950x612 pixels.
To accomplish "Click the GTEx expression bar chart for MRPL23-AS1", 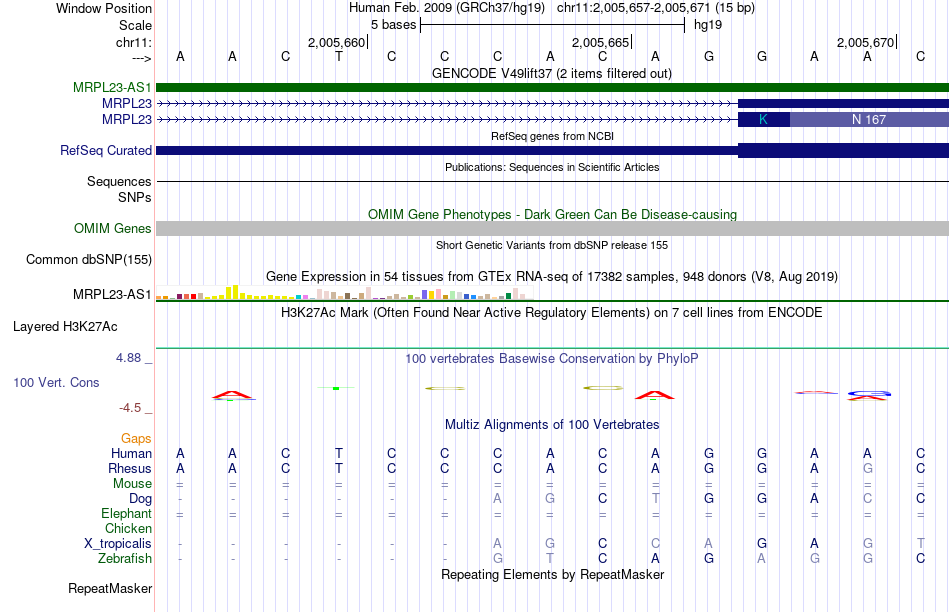I will point(344,293).
